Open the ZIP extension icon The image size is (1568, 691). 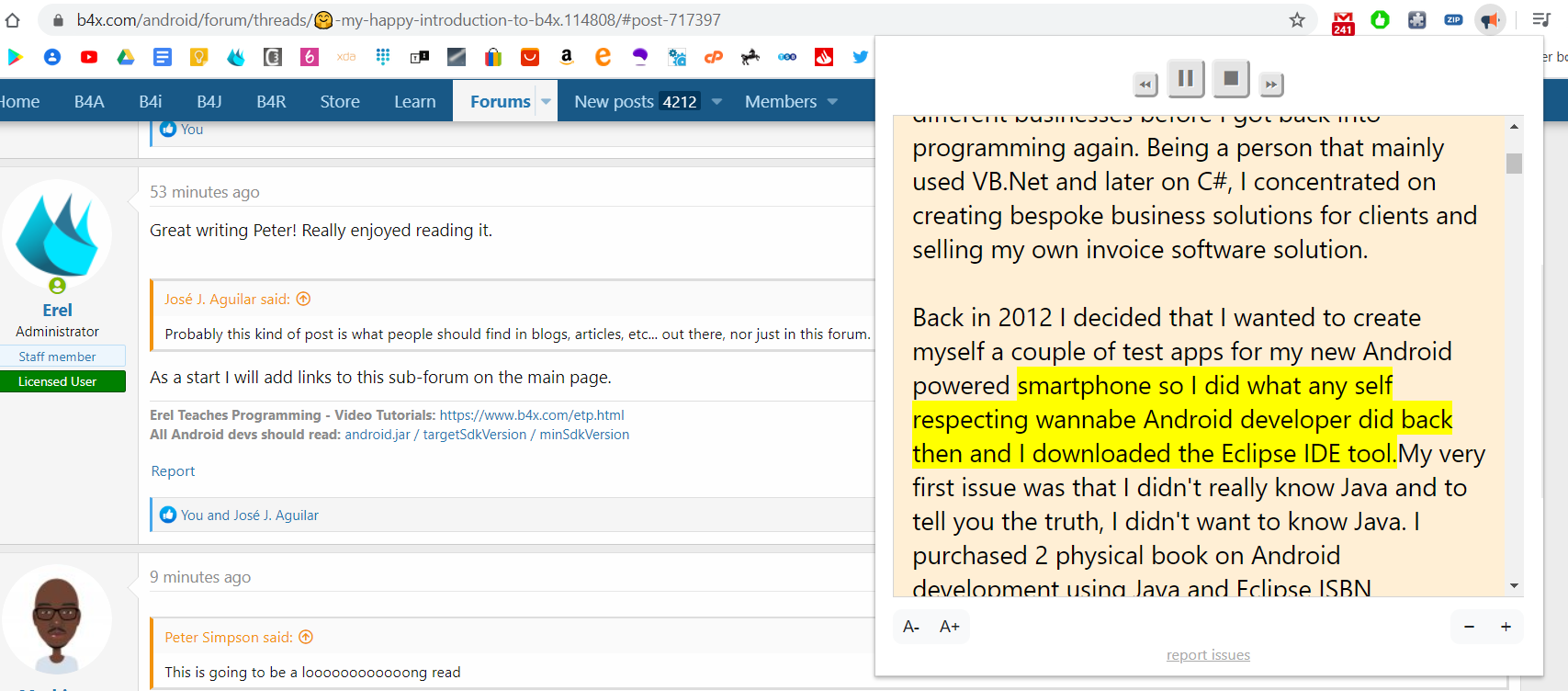(1453, 19)
